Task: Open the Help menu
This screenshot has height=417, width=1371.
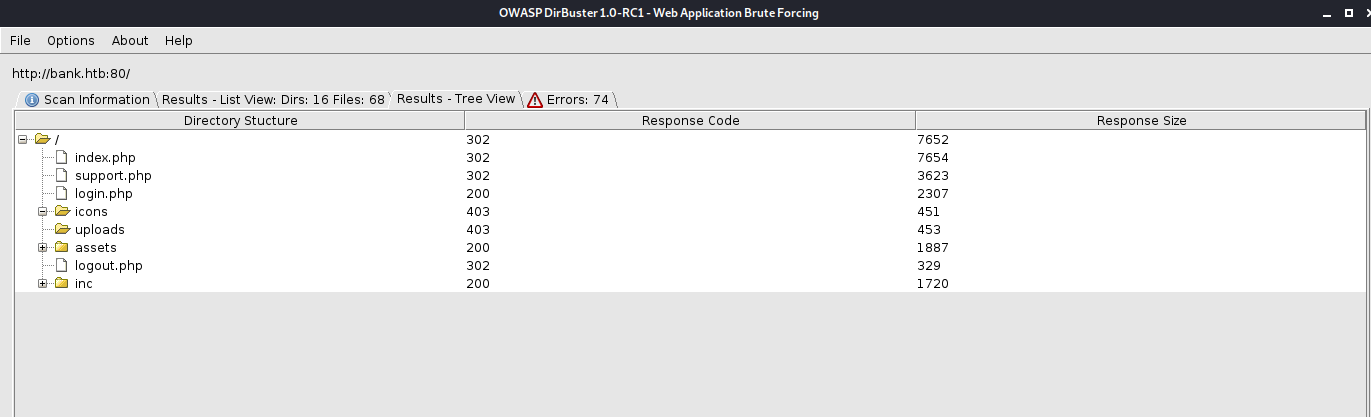Action: [x=179, y=41]
